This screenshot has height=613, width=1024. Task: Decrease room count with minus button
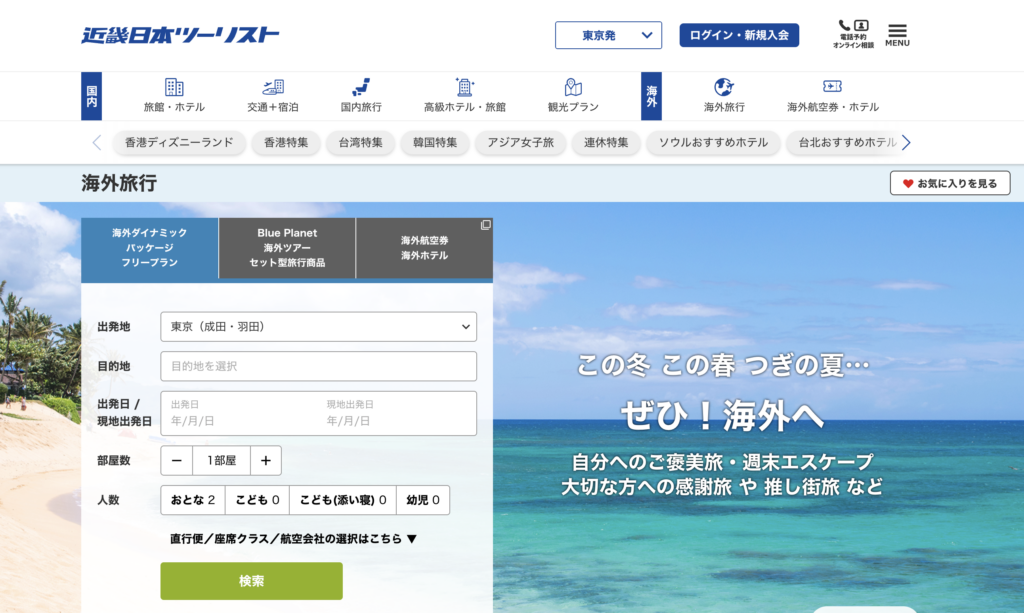177,461
